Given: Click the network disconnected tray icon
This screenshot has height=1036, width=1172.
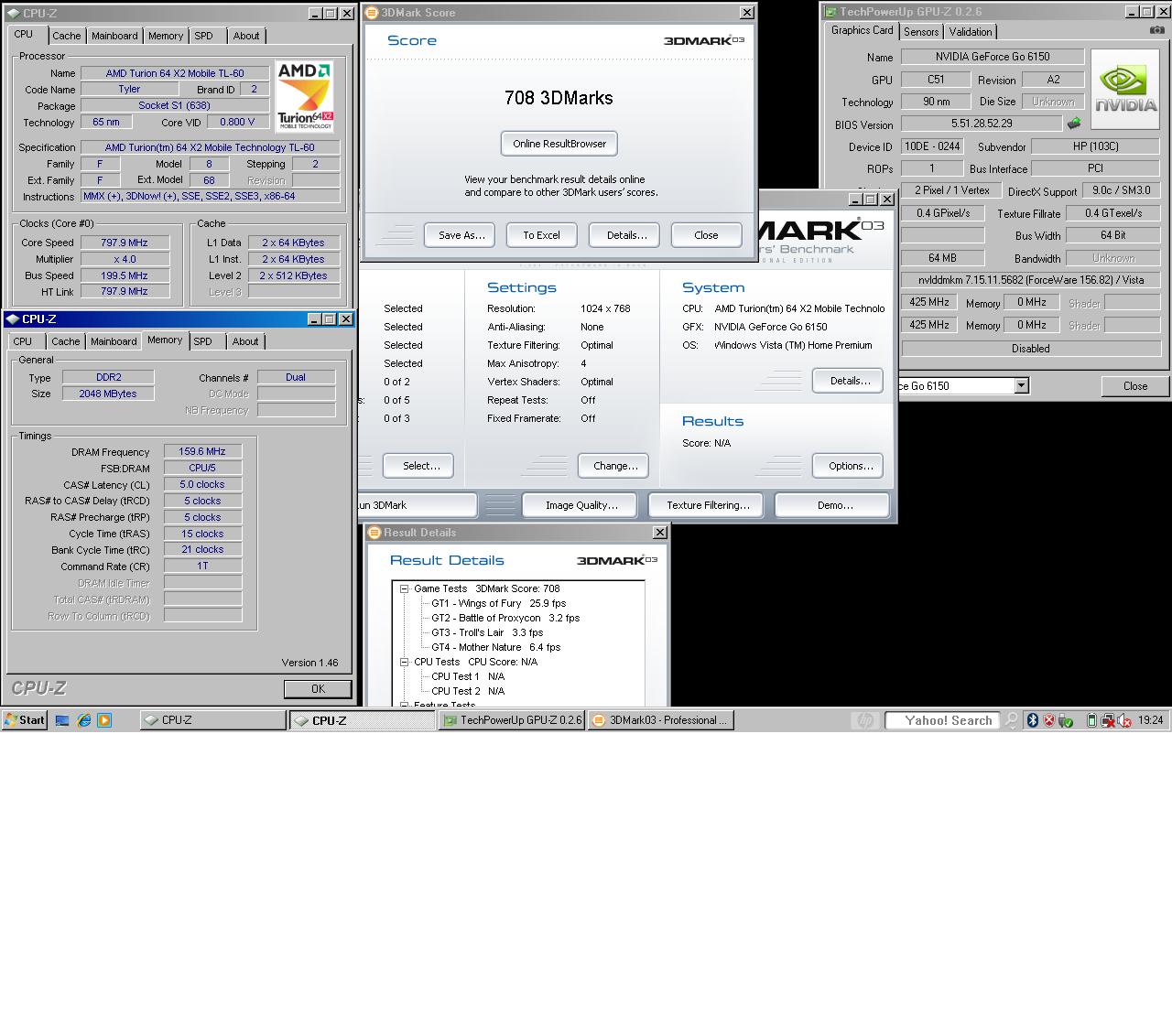Looking at the screenshot, I should 1107,720.
